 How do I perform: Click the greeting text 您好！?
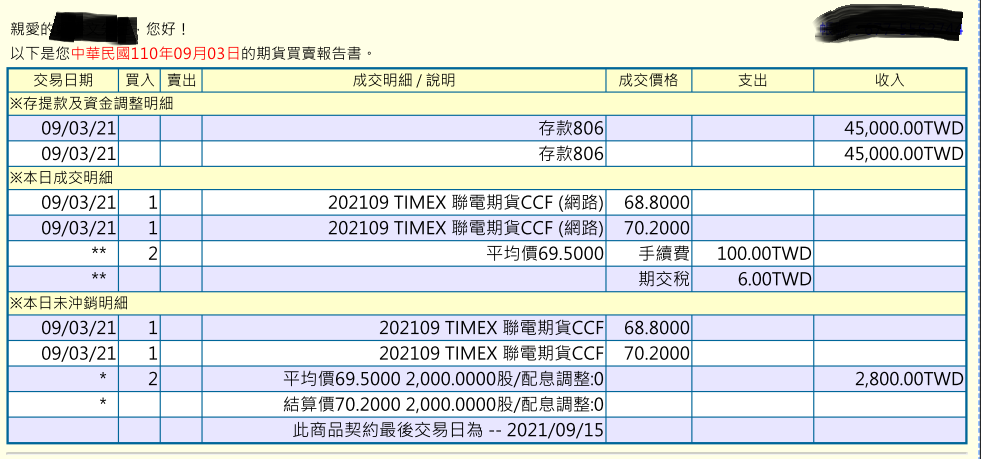(166, 29)
